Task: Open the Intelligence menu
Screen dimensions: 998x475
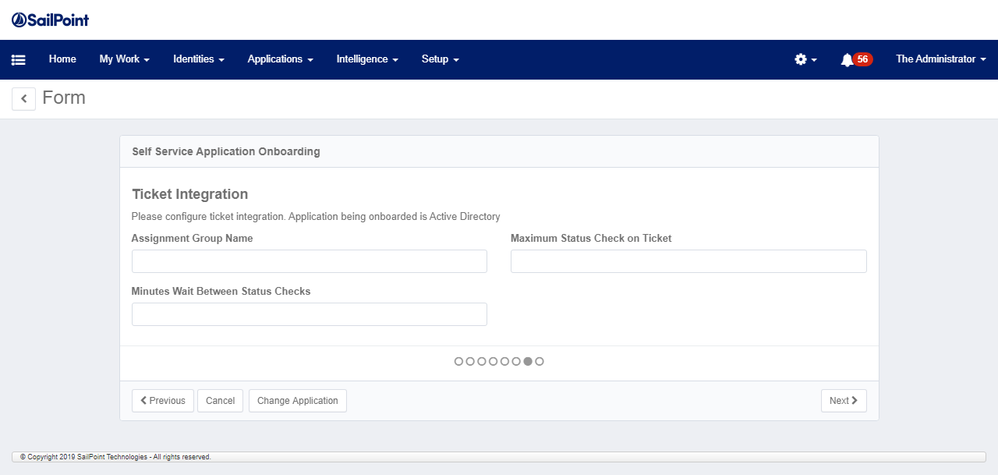Action: pos(367,60)
